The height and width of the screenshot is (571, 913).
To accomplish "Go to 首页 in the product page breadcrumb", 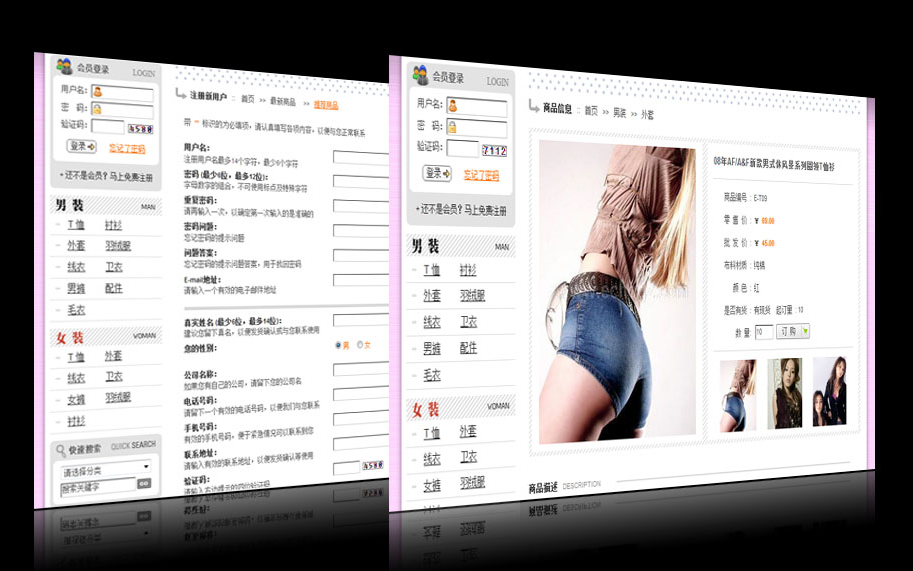I will [x=591, y=111].
